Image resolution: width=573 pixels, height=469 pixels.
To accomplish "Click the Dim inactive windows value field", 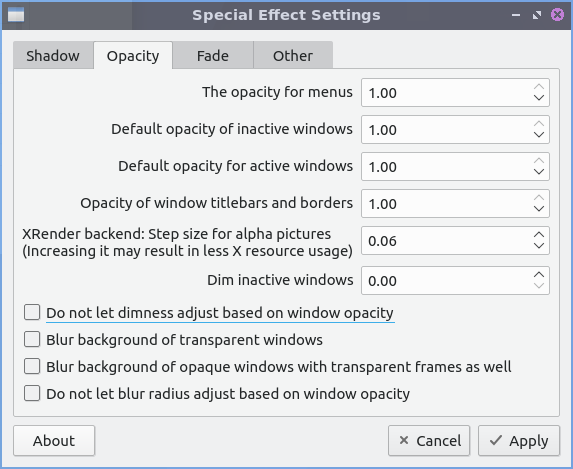I will [446, 280].
